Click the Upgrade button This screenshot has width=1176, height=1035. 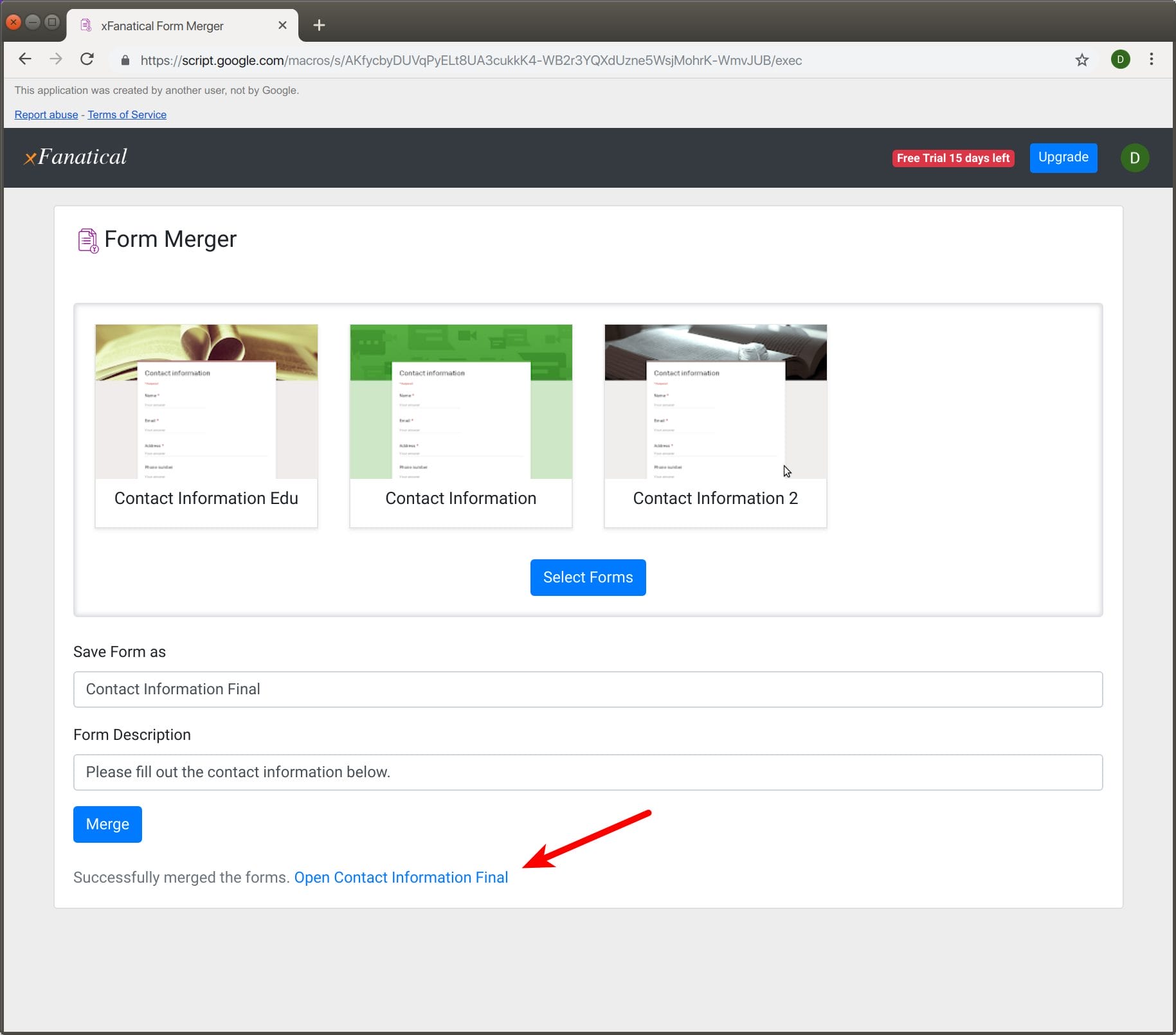point(1062,157)
